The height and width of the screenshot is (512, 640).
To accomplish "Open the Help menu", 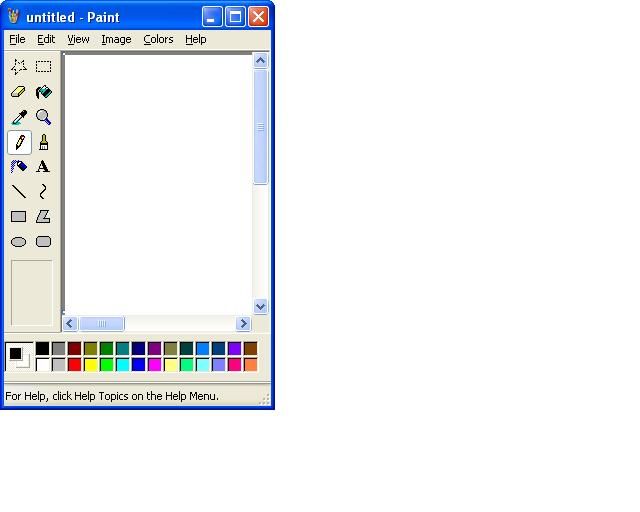I will click(196, 39).
